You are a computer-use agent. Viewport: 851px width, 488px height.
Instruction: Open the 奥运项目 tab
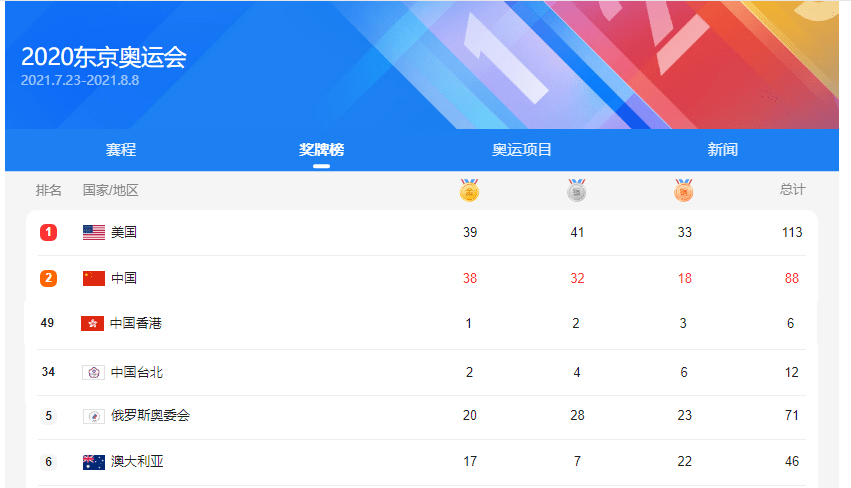pos(522,150)
